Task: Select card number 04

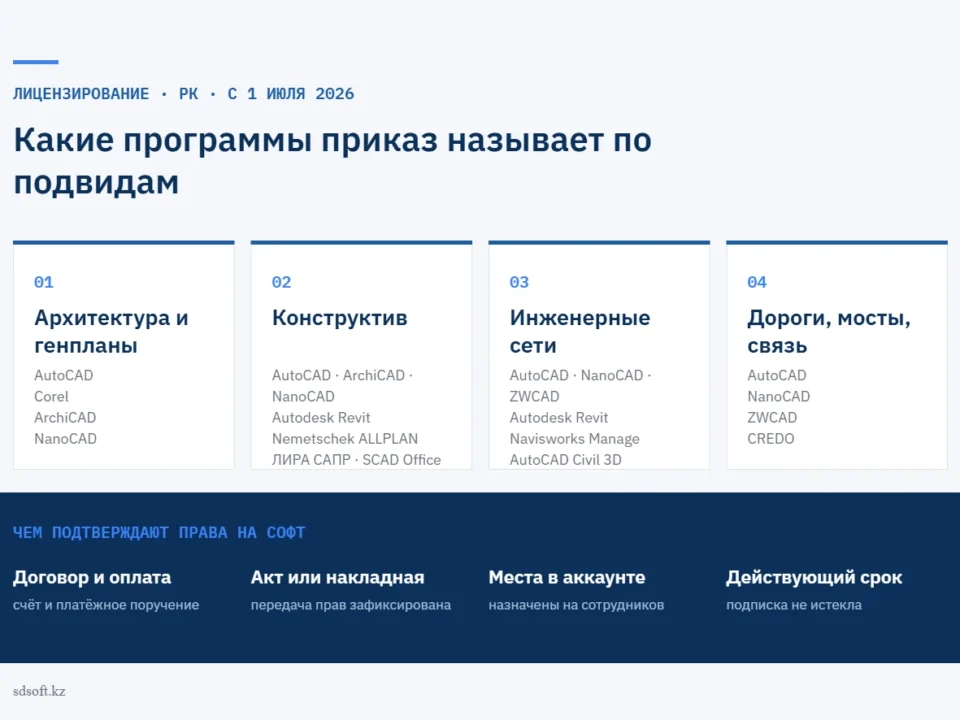Action: click(x=757, y=282)
